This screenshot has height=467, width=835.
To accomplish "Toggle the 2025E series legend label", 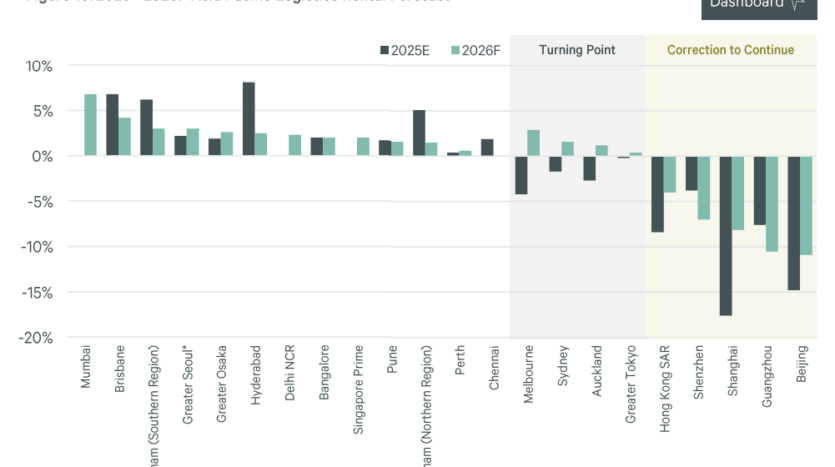I will tap(411, 50).
